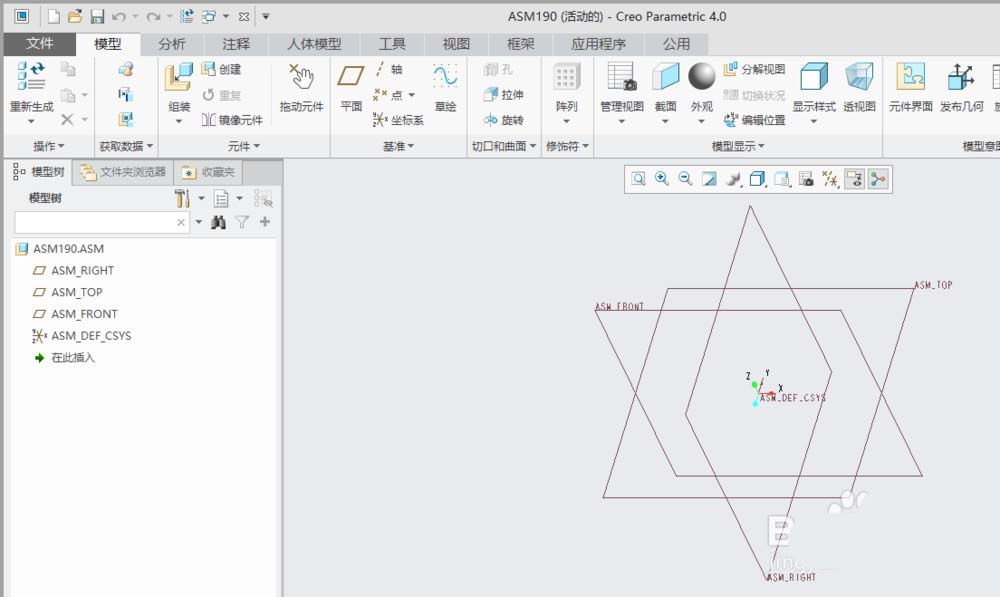Click Perspective View (透视图) icon

[x=859, y=77]
